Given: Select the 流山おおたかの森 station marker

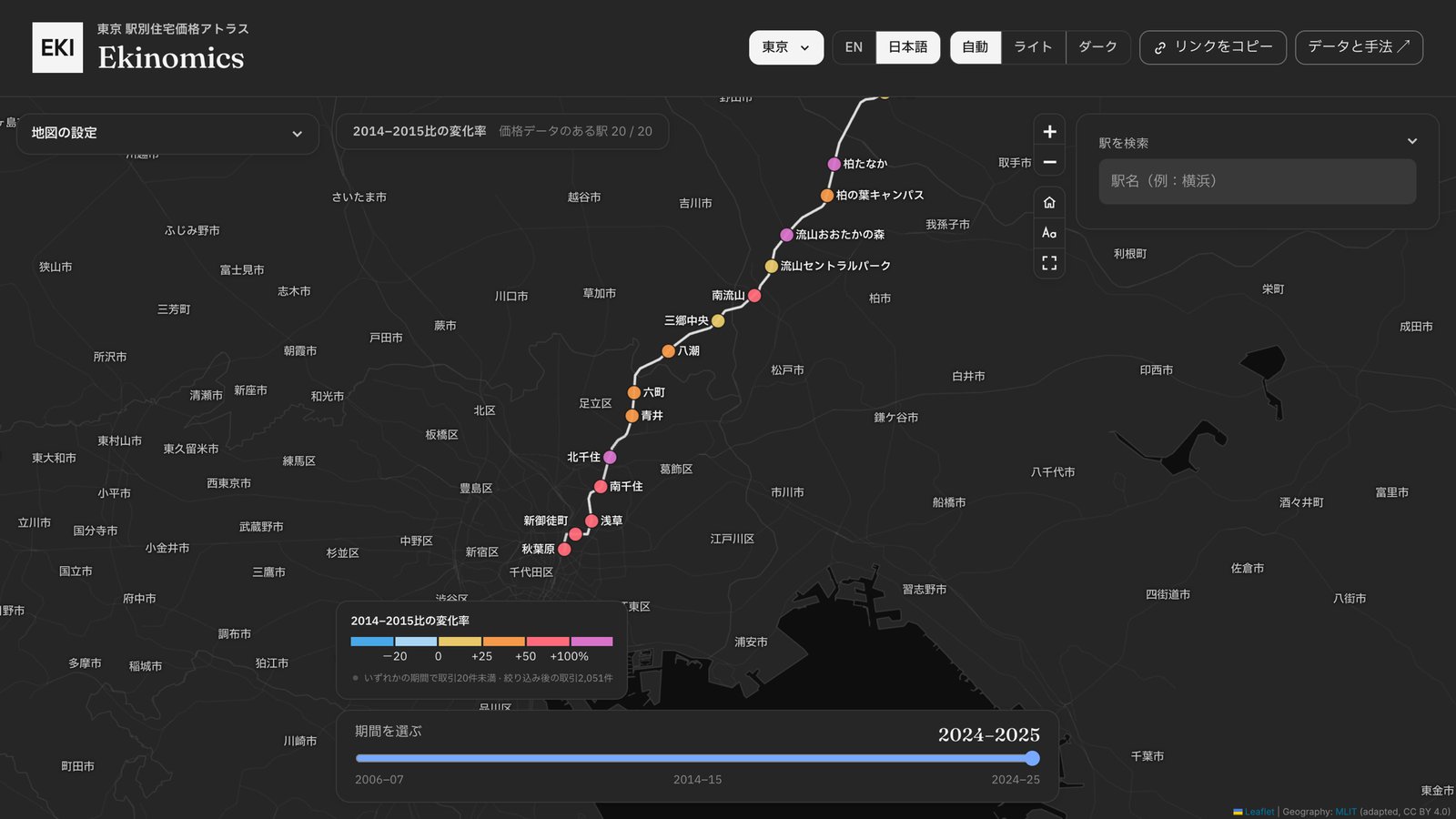Looking at the screenshot, I should coord(786,235).
